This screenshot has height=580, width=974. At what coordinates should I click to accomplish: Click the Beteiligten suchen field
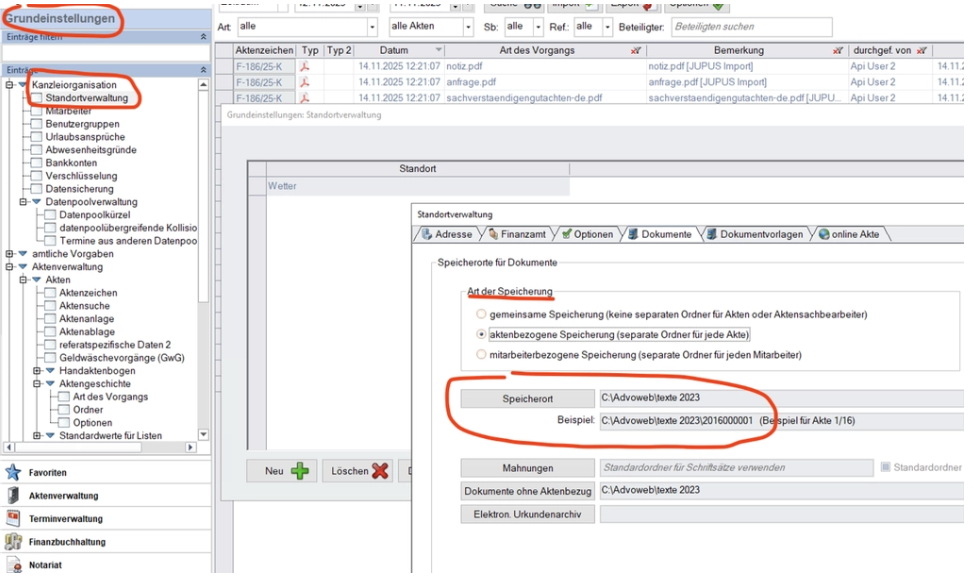click(752, 27)
